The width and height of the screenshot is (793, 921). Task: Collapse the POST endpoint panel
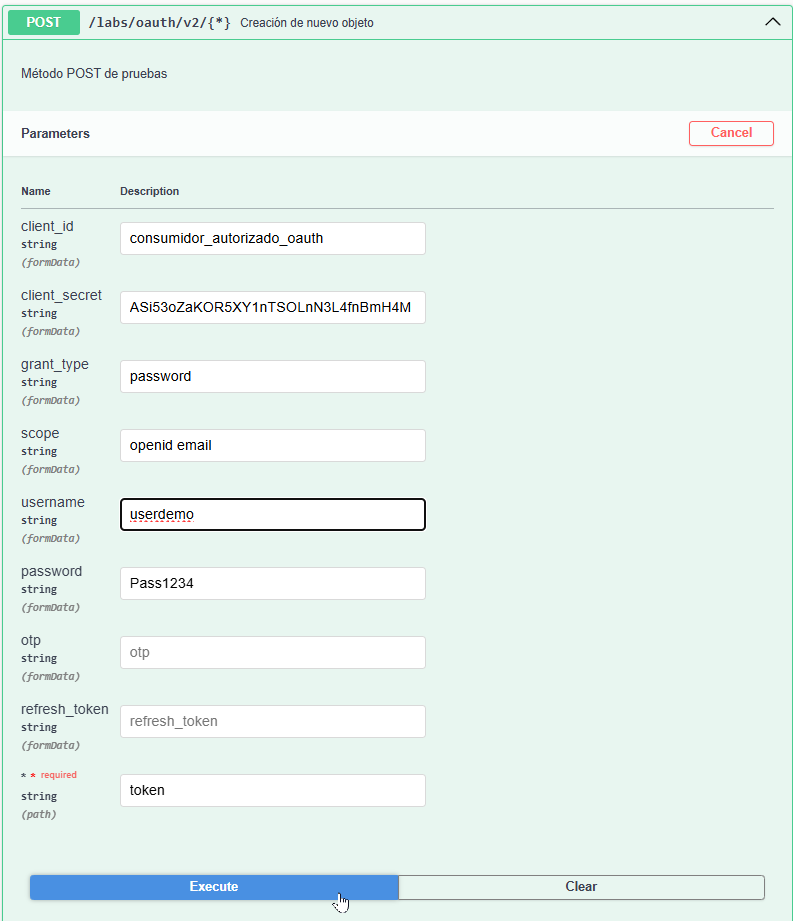click(772, 21)
